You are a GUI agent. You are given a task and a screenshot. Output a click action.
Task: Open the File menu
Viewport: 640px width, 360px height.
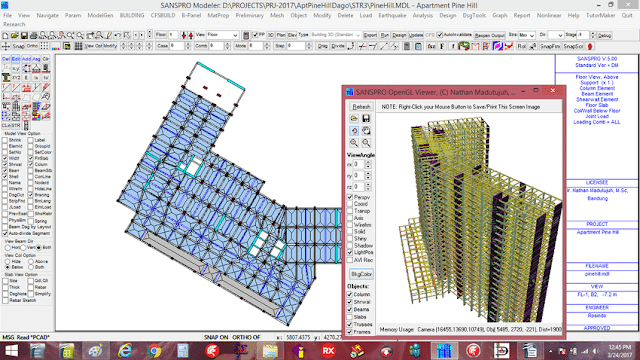pos(7,15)
